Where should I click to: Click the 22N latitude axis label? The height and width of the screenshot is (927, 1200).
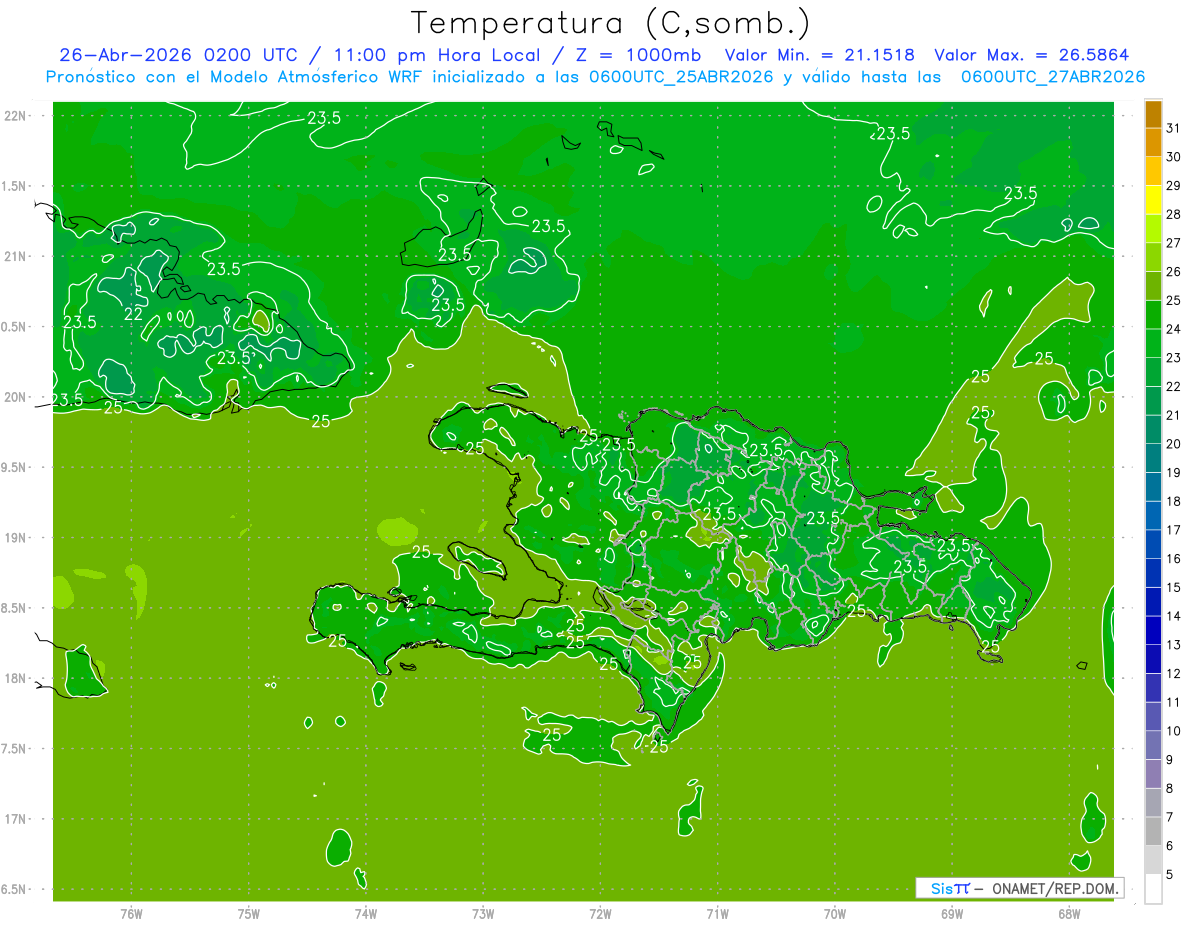pyautogui.click(x=16, y=115)
